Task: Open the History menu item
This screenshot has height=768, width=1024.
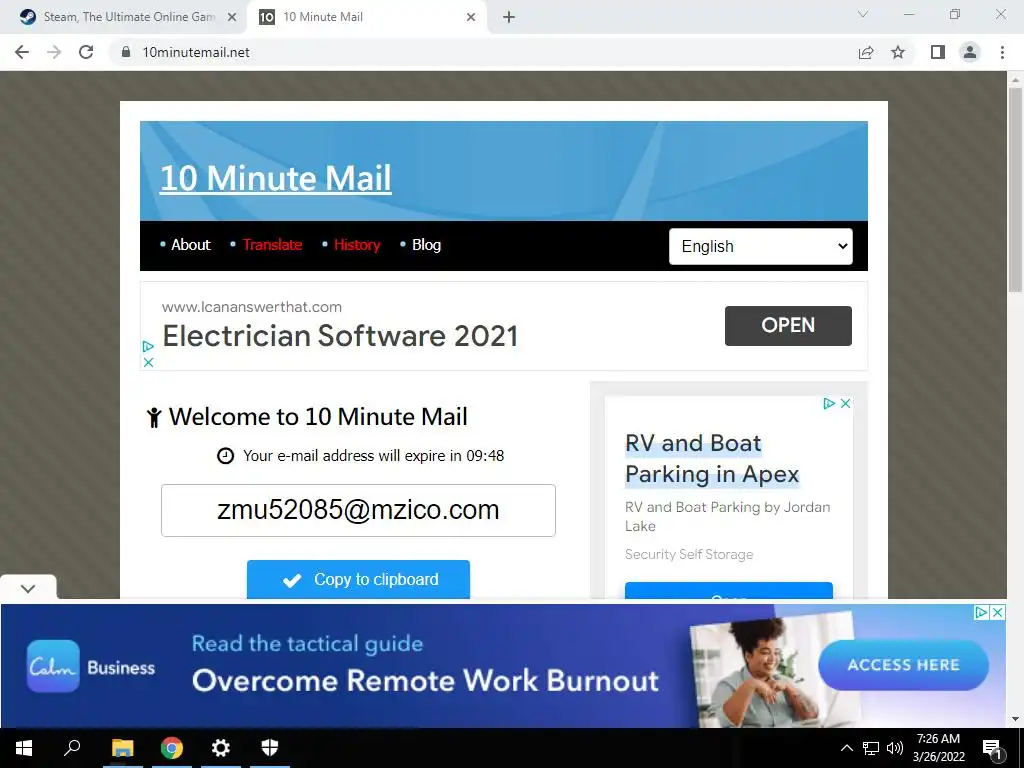Action: pyautogui.click(x=357, y=245)
